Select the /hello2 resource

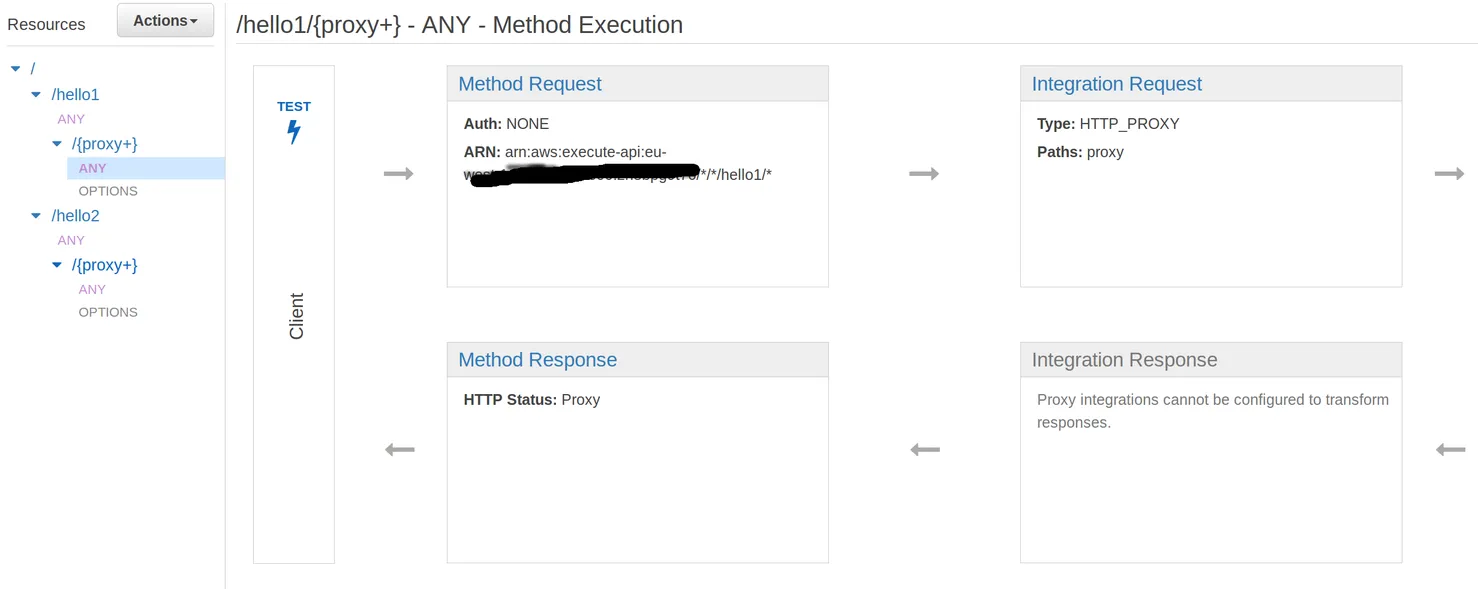tap(76, 216)
